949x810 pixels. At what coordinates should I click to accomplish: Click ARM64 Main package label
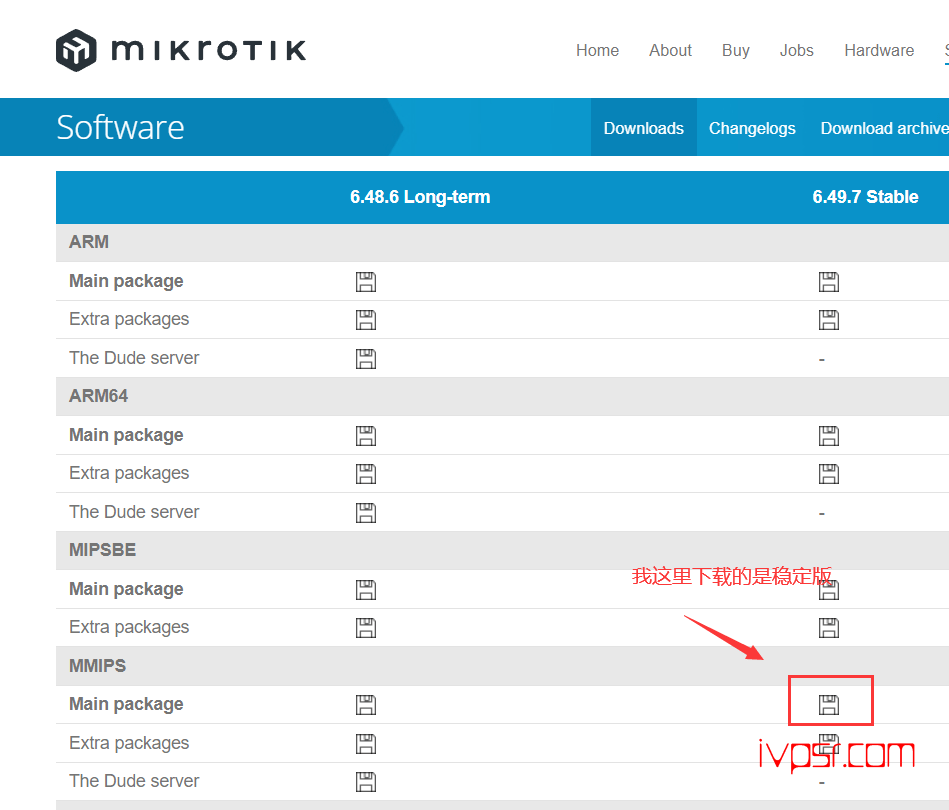126,435
